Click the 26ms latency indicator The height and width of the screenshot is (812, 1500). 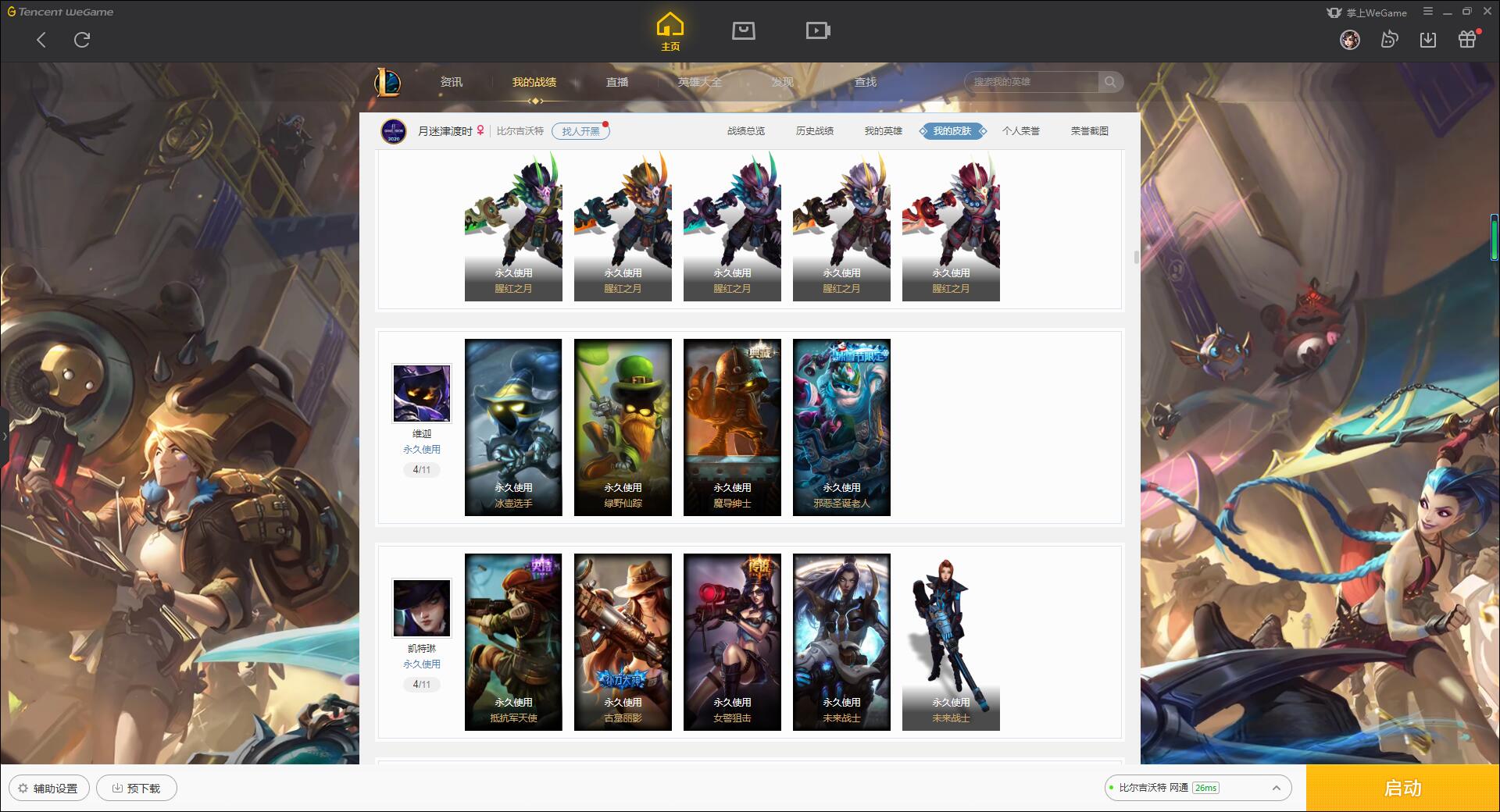pos(1205,788)
